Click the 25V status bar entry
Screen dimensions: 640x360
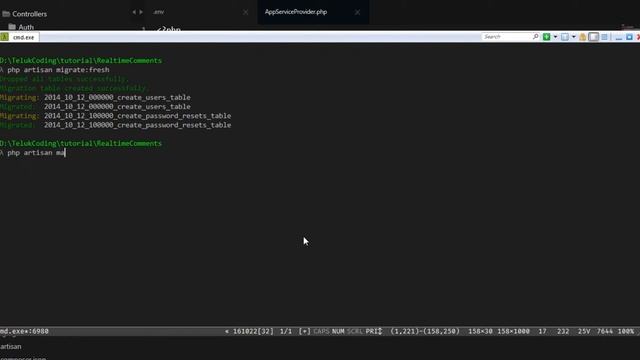point(584,331)
